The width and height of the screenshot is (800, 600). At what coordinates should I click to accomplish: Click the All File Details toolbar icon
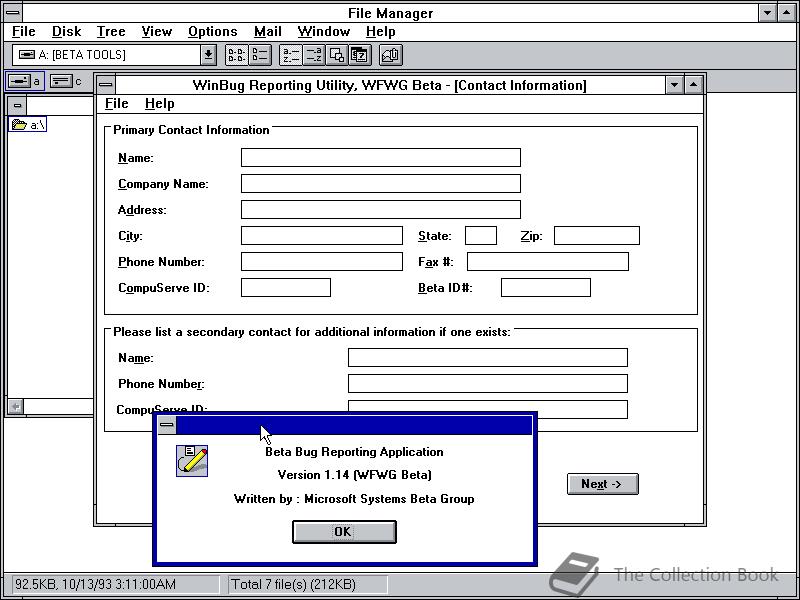(260, 55)
